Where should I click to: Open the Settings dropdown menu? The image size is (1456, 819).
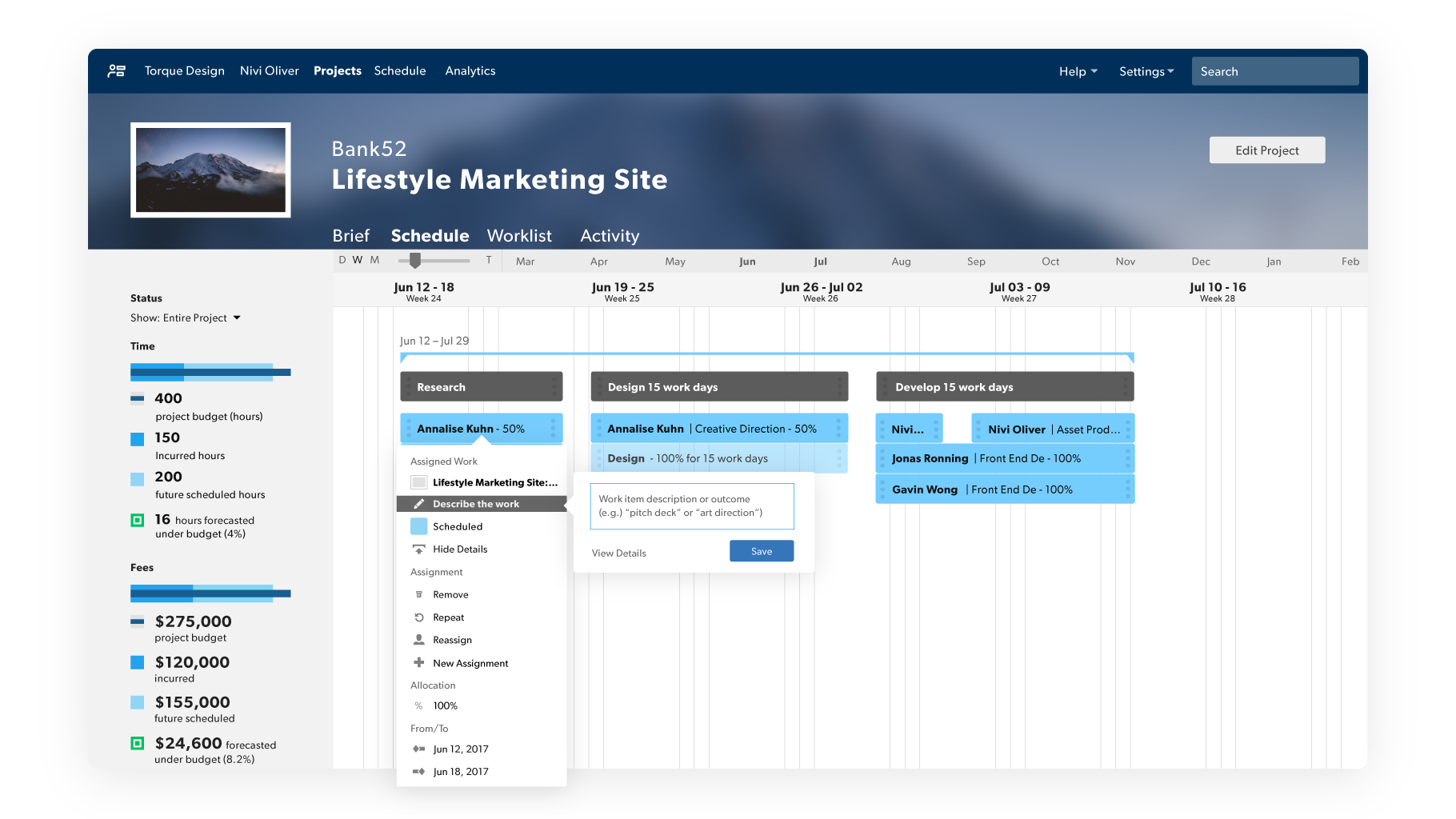[x=1146, y=71]
